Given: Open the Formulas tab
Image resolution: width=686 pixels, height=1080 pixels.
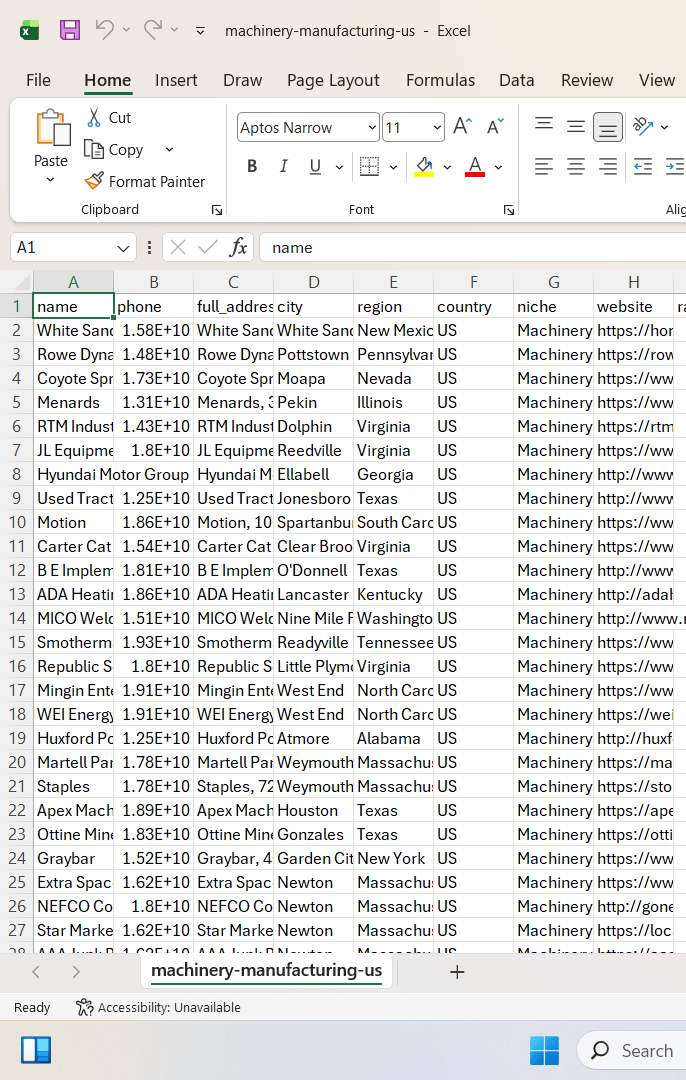Looking at the screenshot, I should point(440,81).
